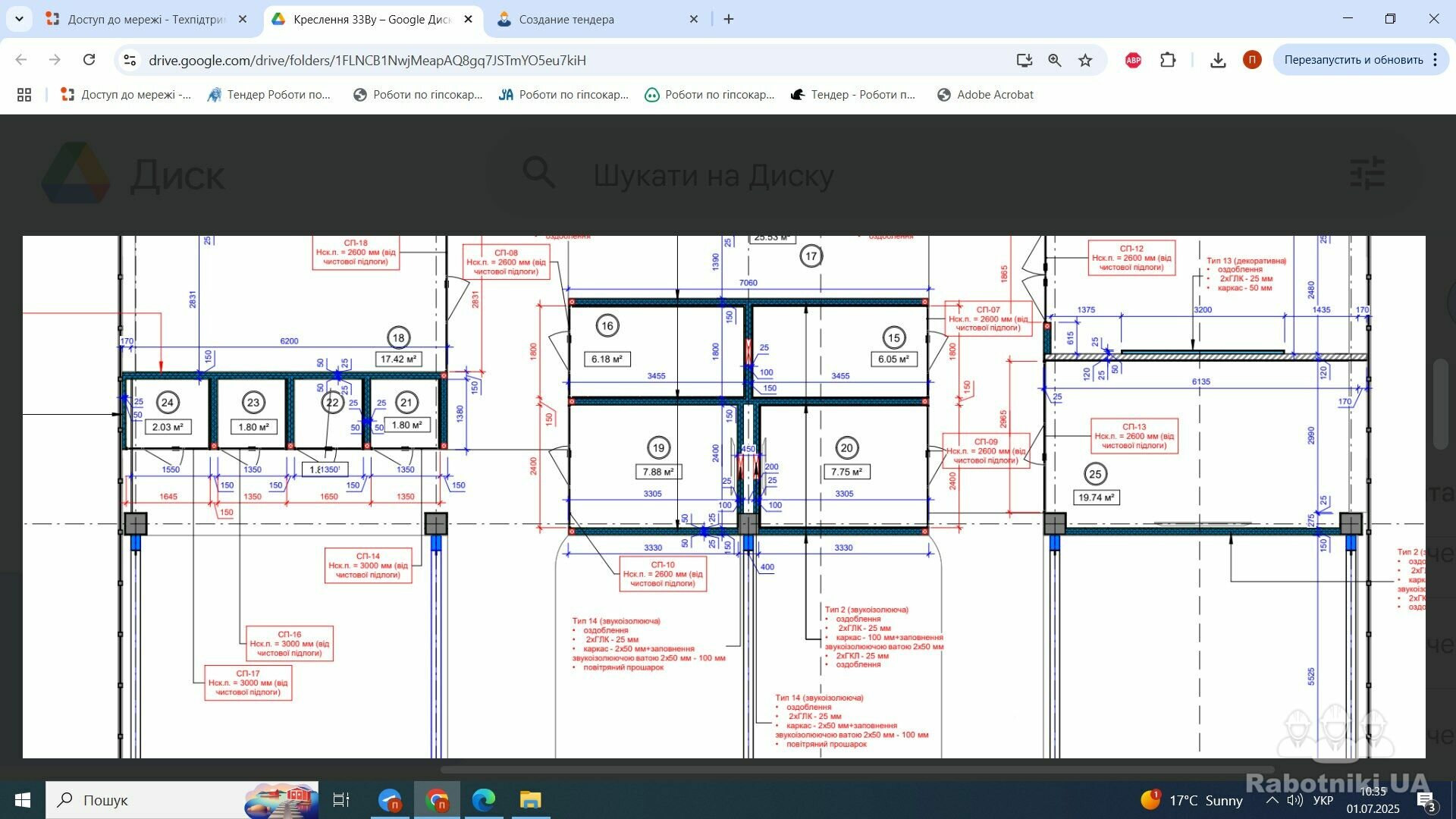
Task: Open the bookmarks apps grid
Action: tap(24, 95)
